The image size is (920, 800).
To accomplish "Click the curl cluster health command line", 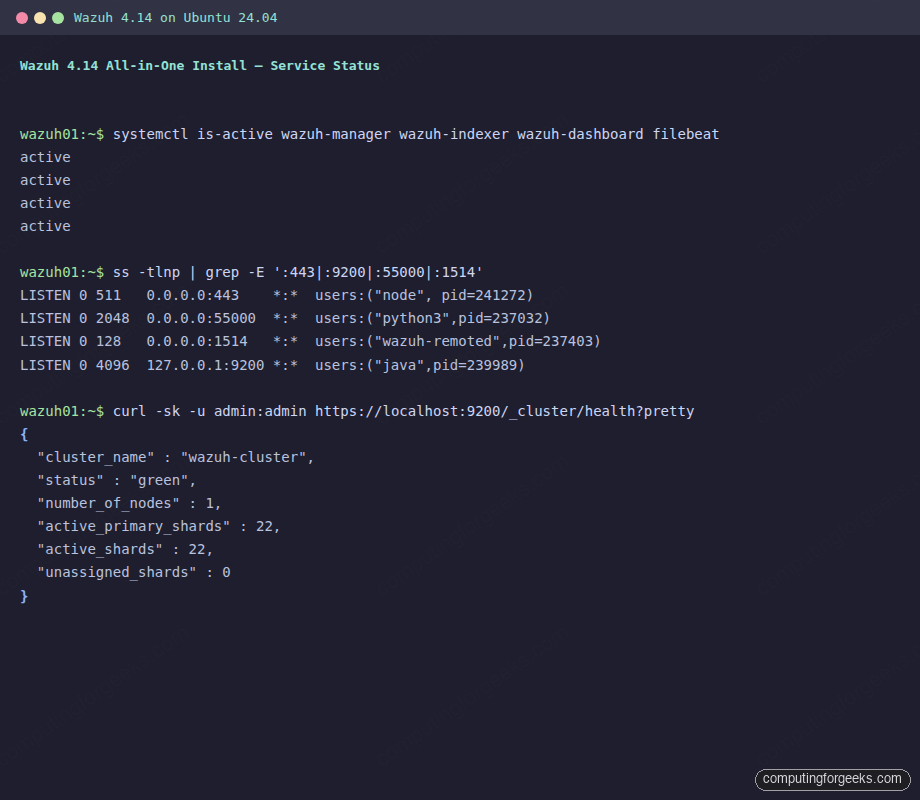I will pyautogui.click(x=357, y=411).
